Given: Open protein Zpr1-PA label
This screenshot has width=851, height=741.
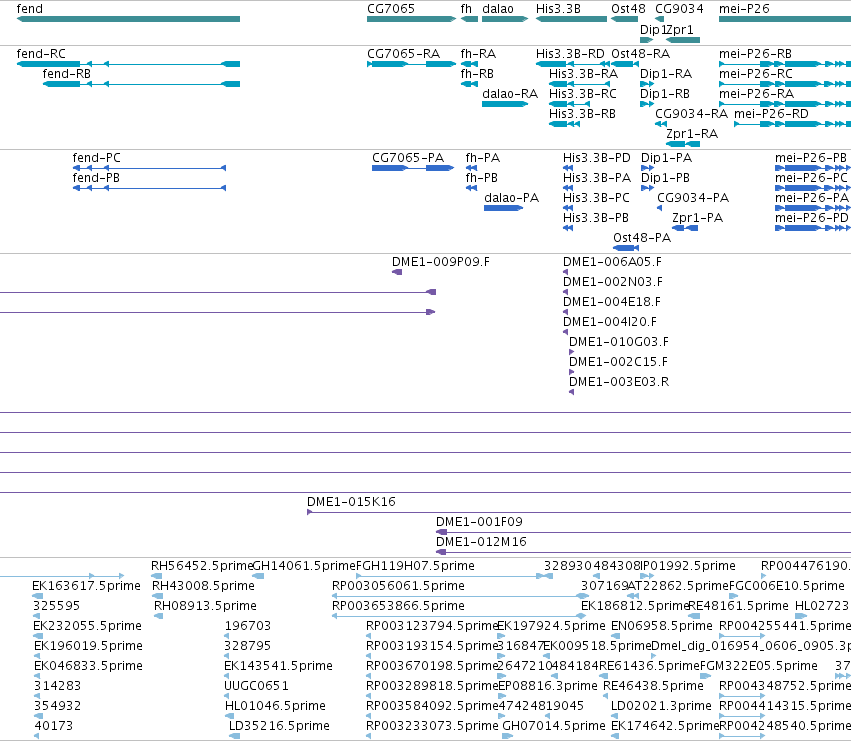Looking at the screenshot, I should (x=697, y=218).
